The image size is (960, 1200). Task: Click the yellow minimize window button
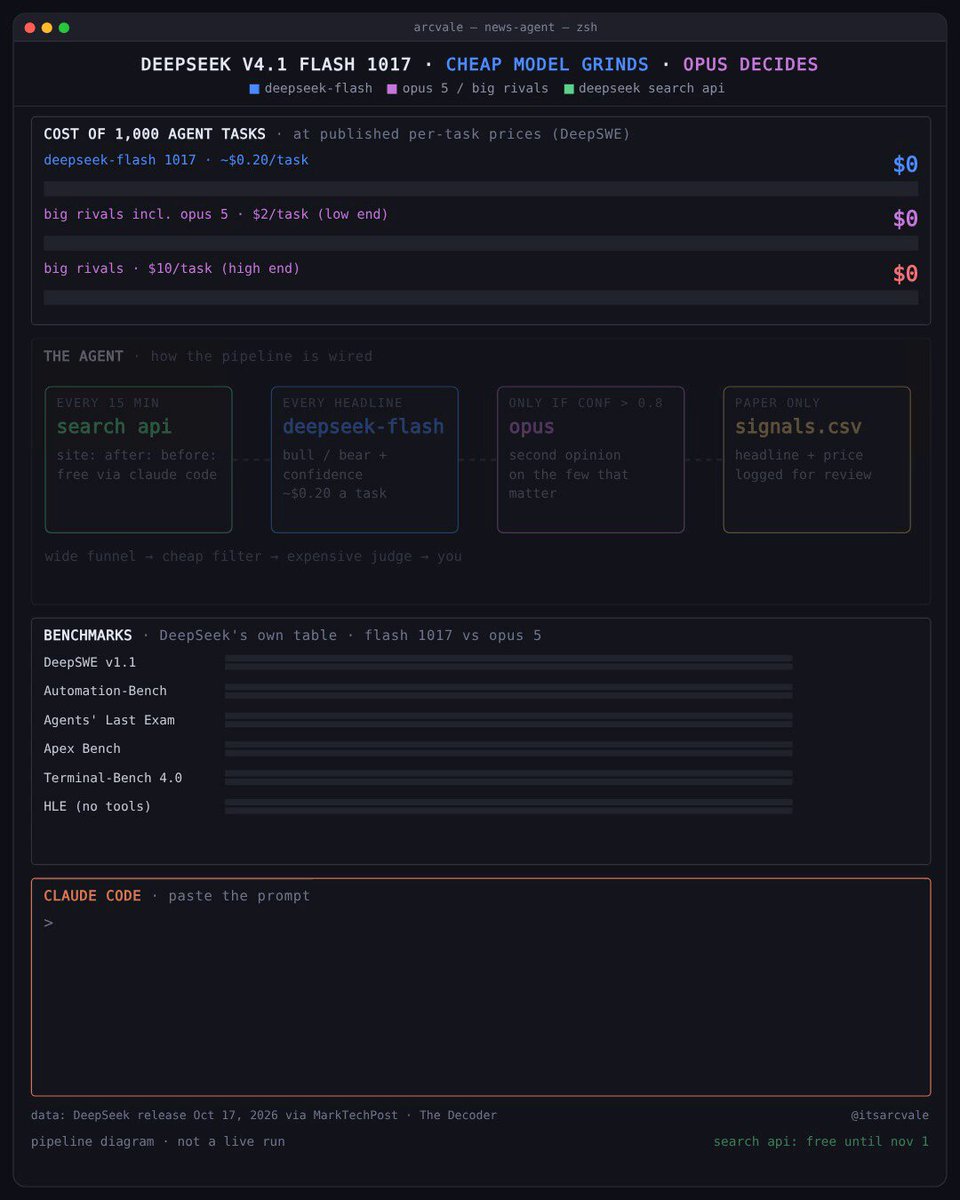click(46, 27)
